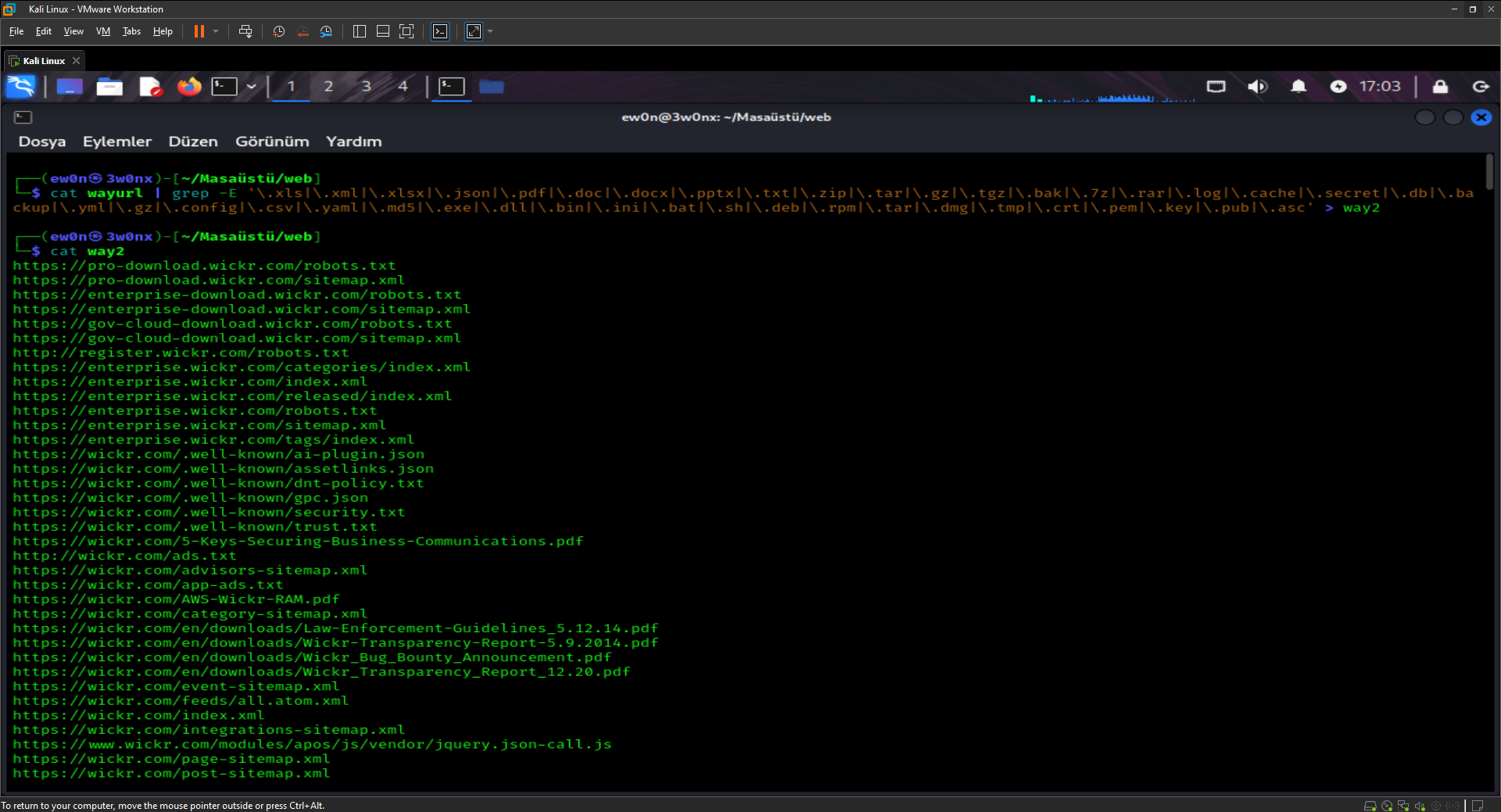Open the terminal Yardım menu
Screen dimensions: 1501x812
[354, 141]
